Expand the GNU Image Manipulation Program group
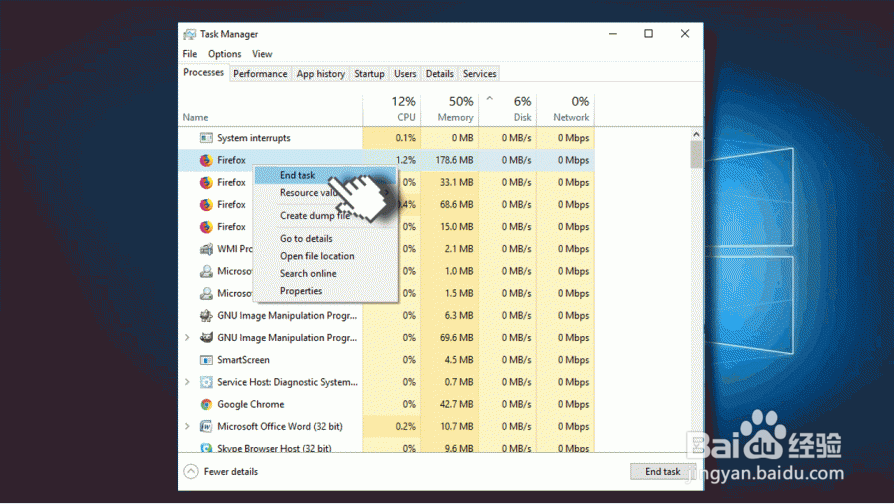Viewport: 894px width, 504px height. coord(187,338)
